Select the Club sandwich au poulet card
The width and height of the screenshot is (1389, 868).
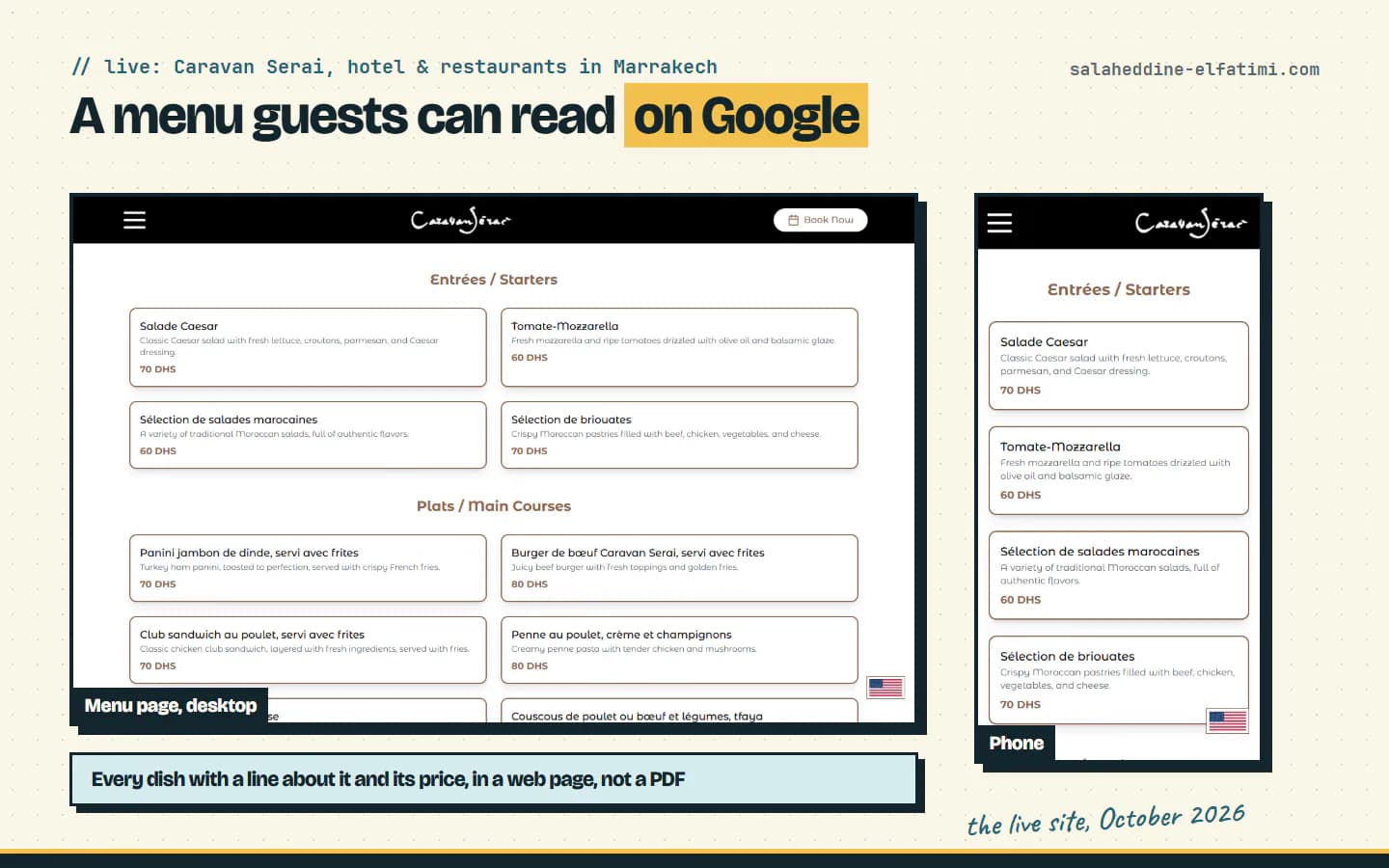308,650
